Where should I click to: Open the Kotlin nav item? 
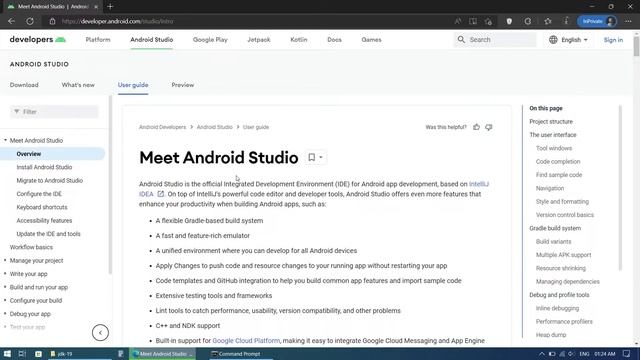pyautogui.click(x=299, y=40)
